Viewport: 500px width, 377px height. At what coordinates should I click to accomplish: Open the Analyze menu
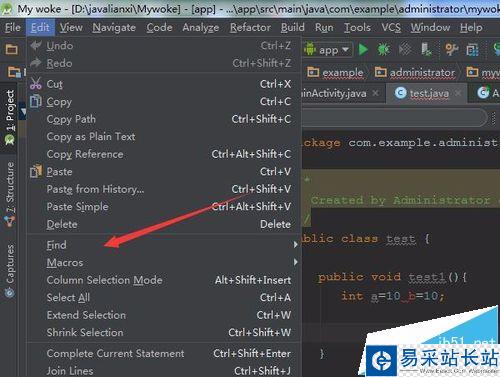pos(201,27)
